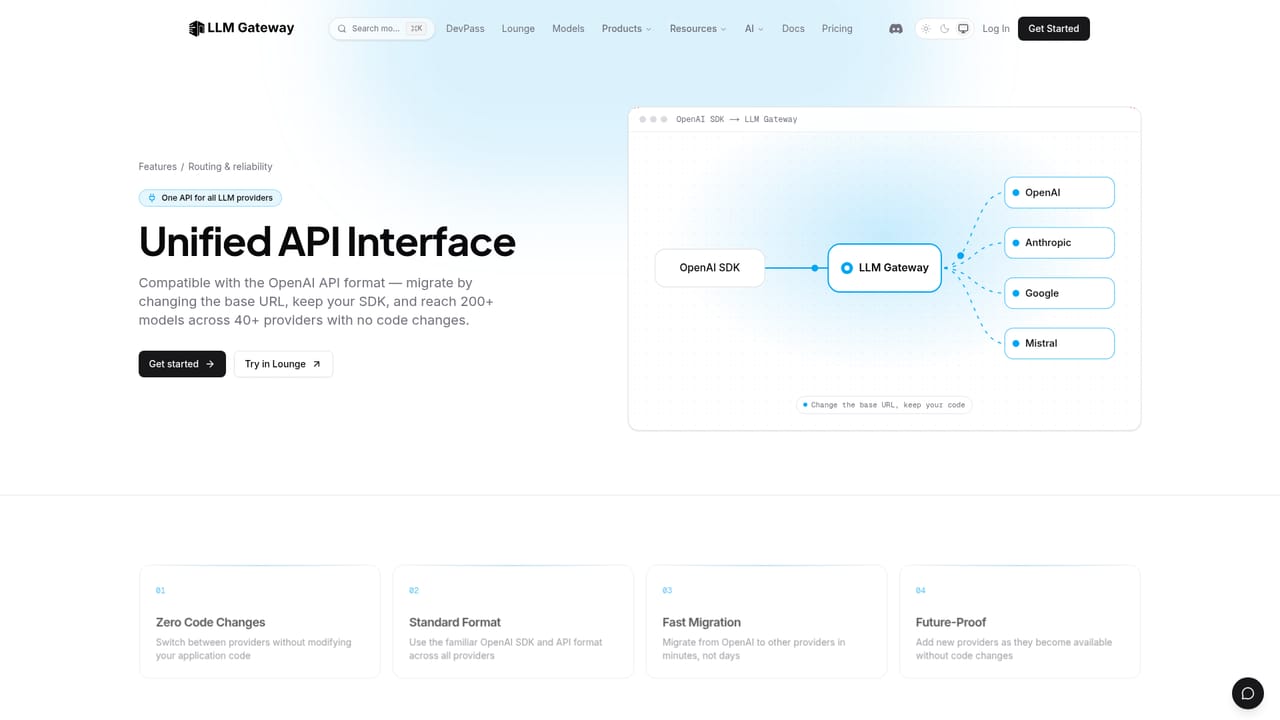Click One API for all LLM providers badge
Image resolution: width=1280 pixels, height=720 pixels.
210,198
